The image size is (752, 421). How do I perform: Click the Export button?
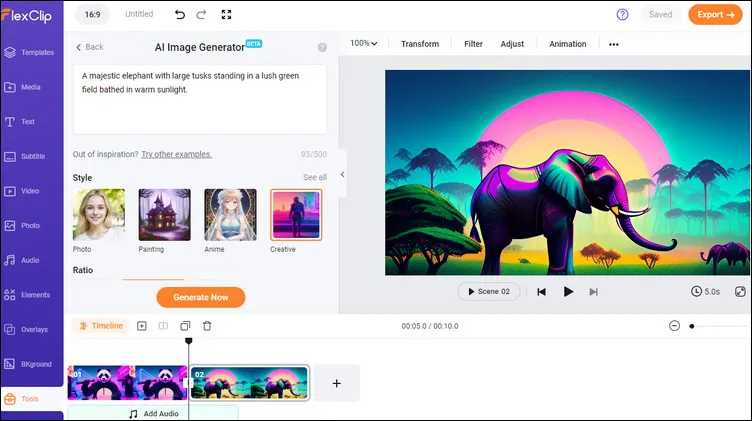715,15
